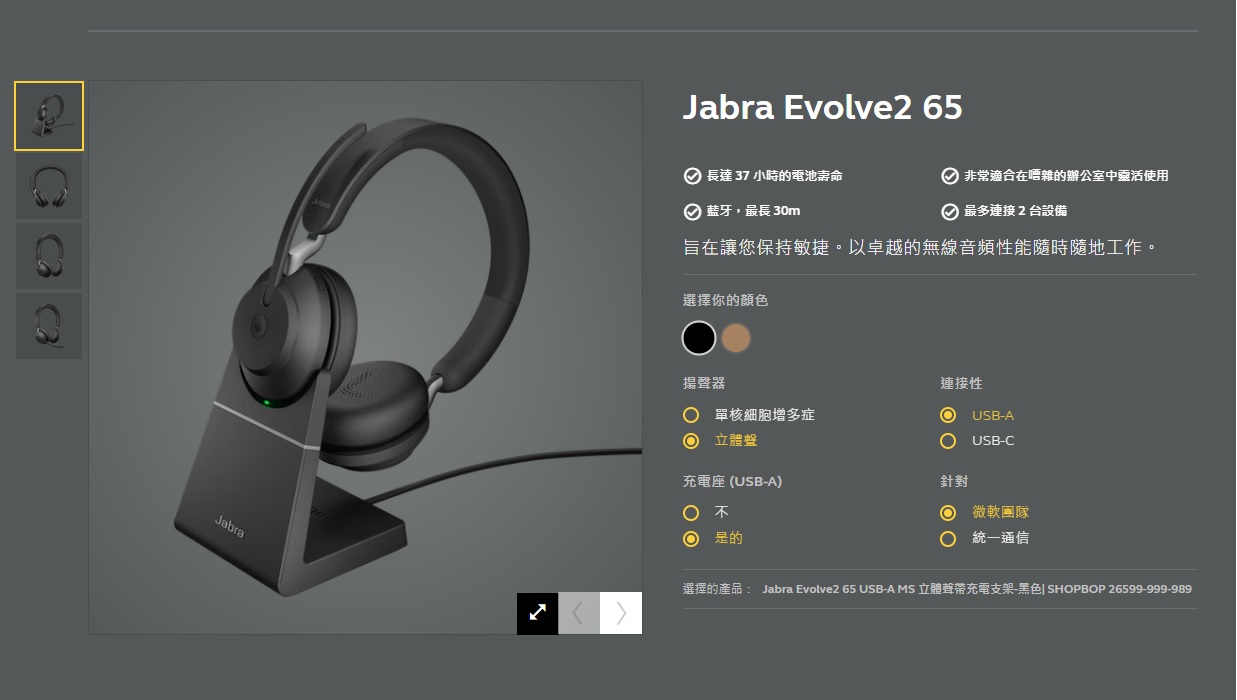Choose the beige color swatch
The height and width of the screenshot is (700, 1237).
[736, 338]
